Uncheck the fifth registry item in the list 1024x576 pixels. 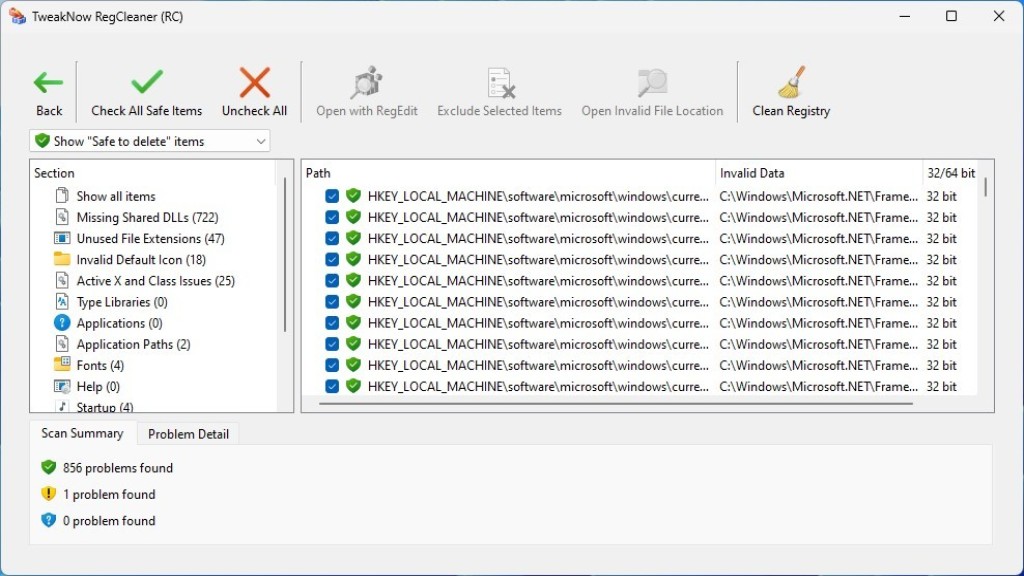pyautogui.click(x=331, y=280)
